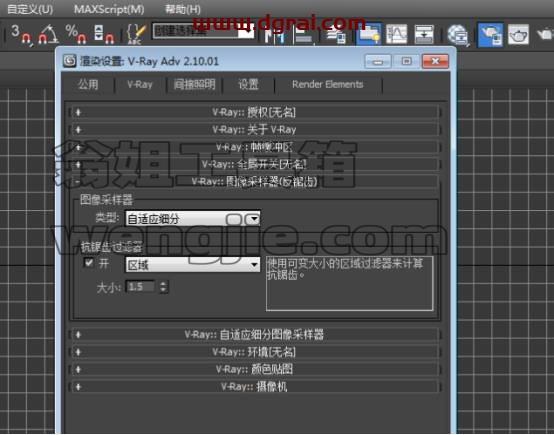Screen dimensions: 554x435
Task: Click the 渲染设置 dialog title icon
Action: pos(70,61)
